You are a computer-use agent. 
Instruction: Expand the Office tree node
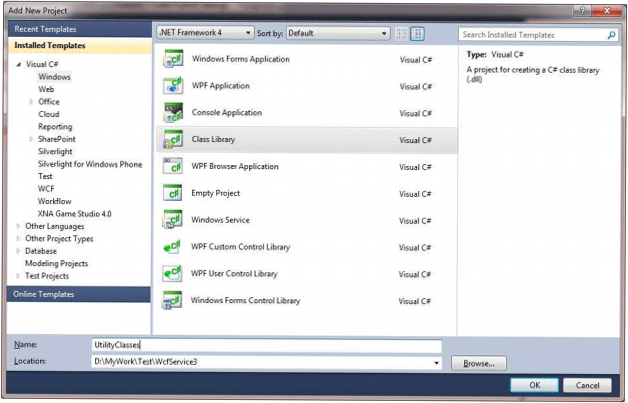[x=31, y=102]
